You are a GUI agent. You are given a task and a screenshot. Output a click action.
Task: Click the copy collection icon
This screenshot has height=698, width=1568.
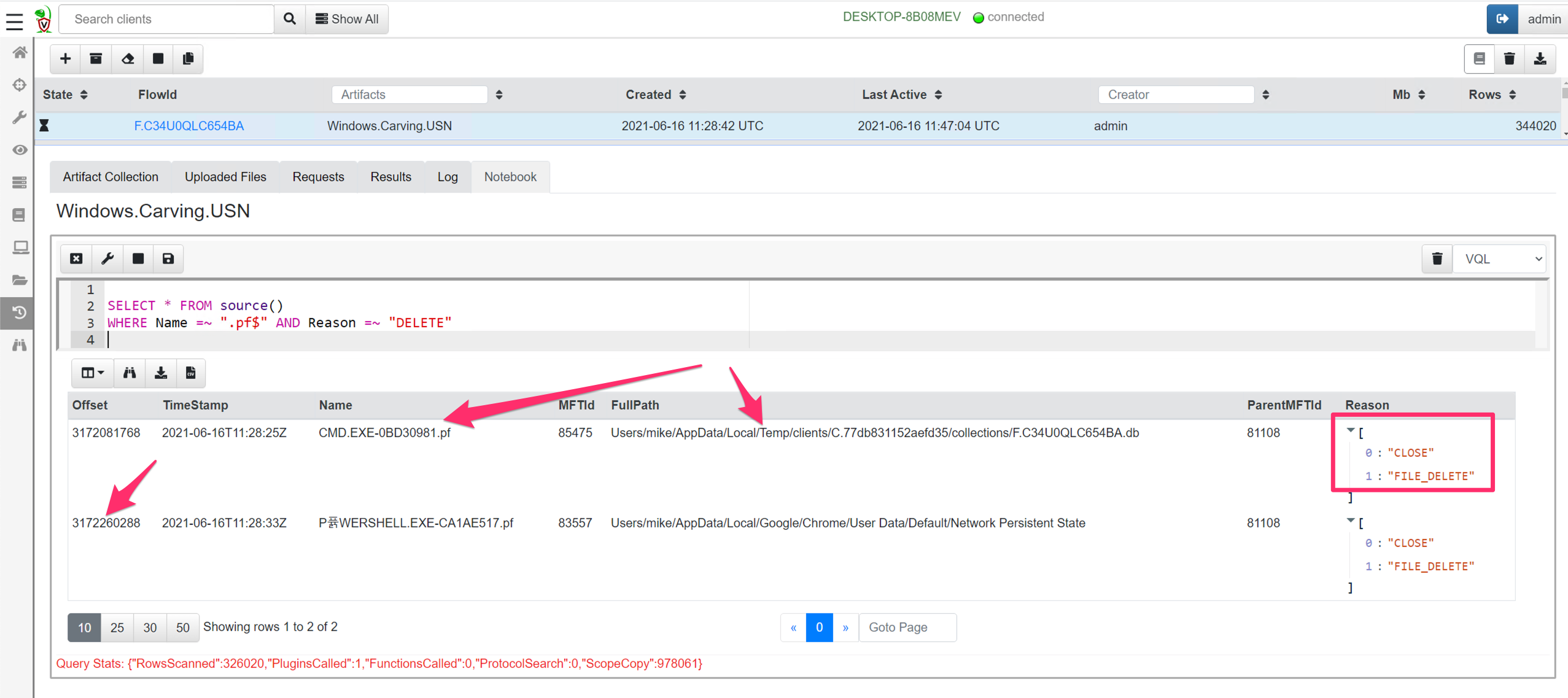click(188, 58)
